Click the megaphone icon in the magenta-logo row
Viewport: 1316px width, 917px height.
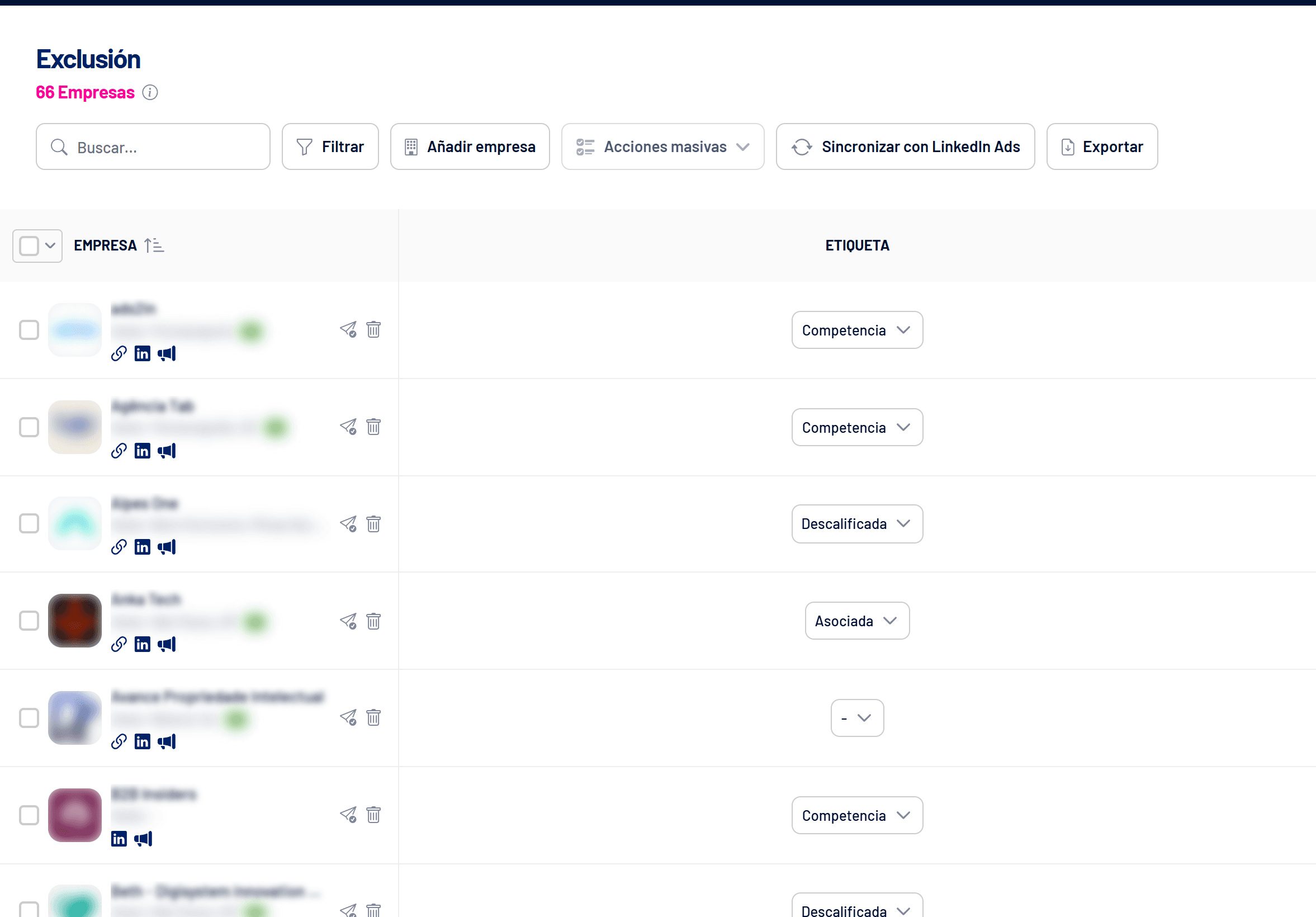click(143, 840)
